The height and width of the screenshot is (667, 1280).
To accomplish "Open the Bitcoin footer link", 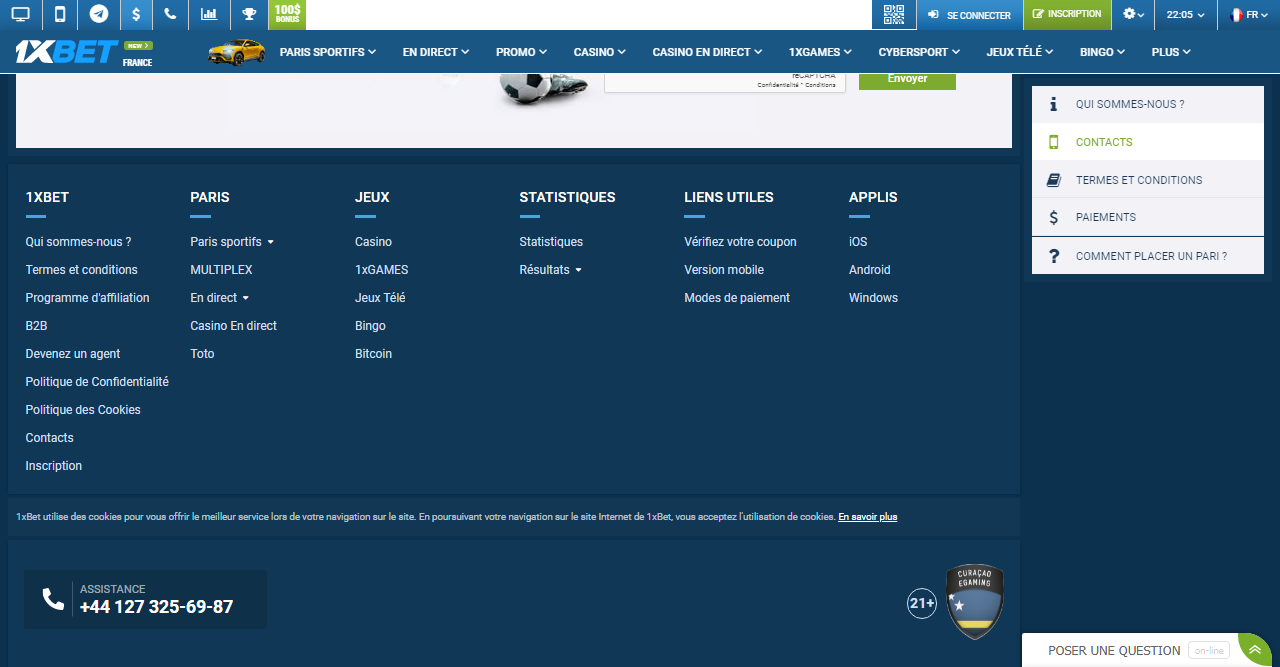I will pos(373,354).
